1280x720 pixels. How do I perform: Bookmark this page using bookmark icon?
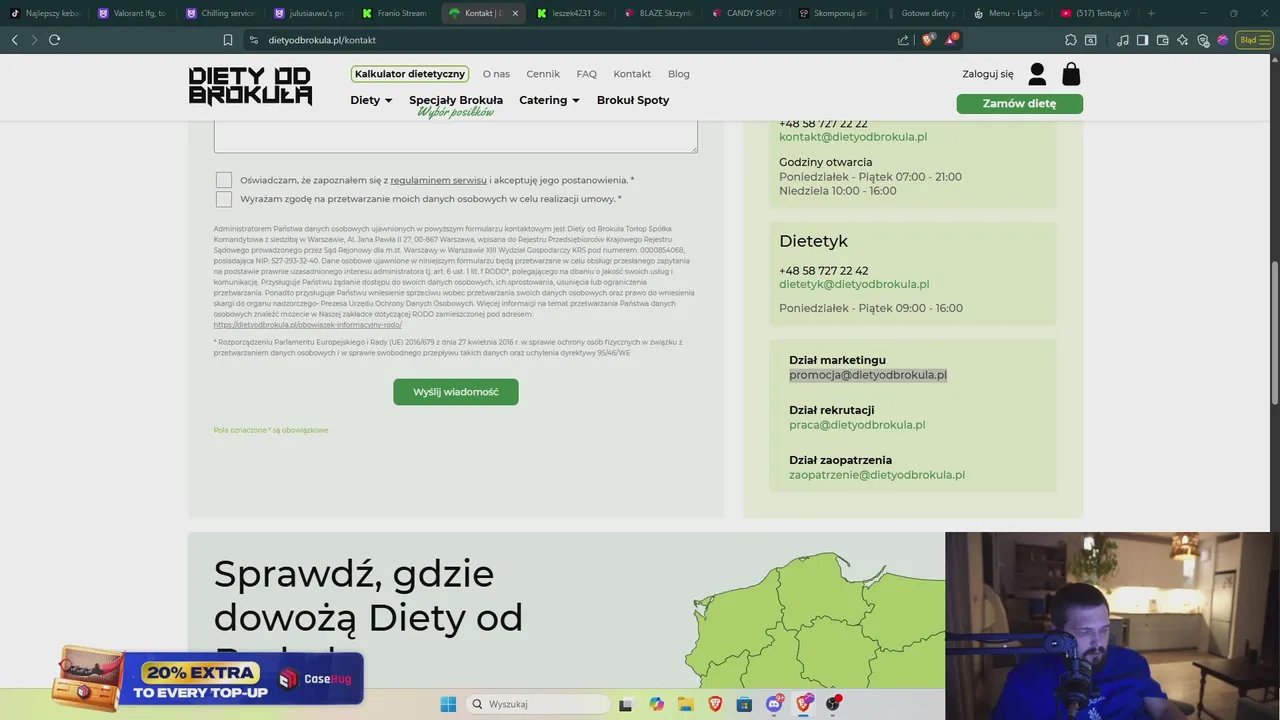click(228, 40)
